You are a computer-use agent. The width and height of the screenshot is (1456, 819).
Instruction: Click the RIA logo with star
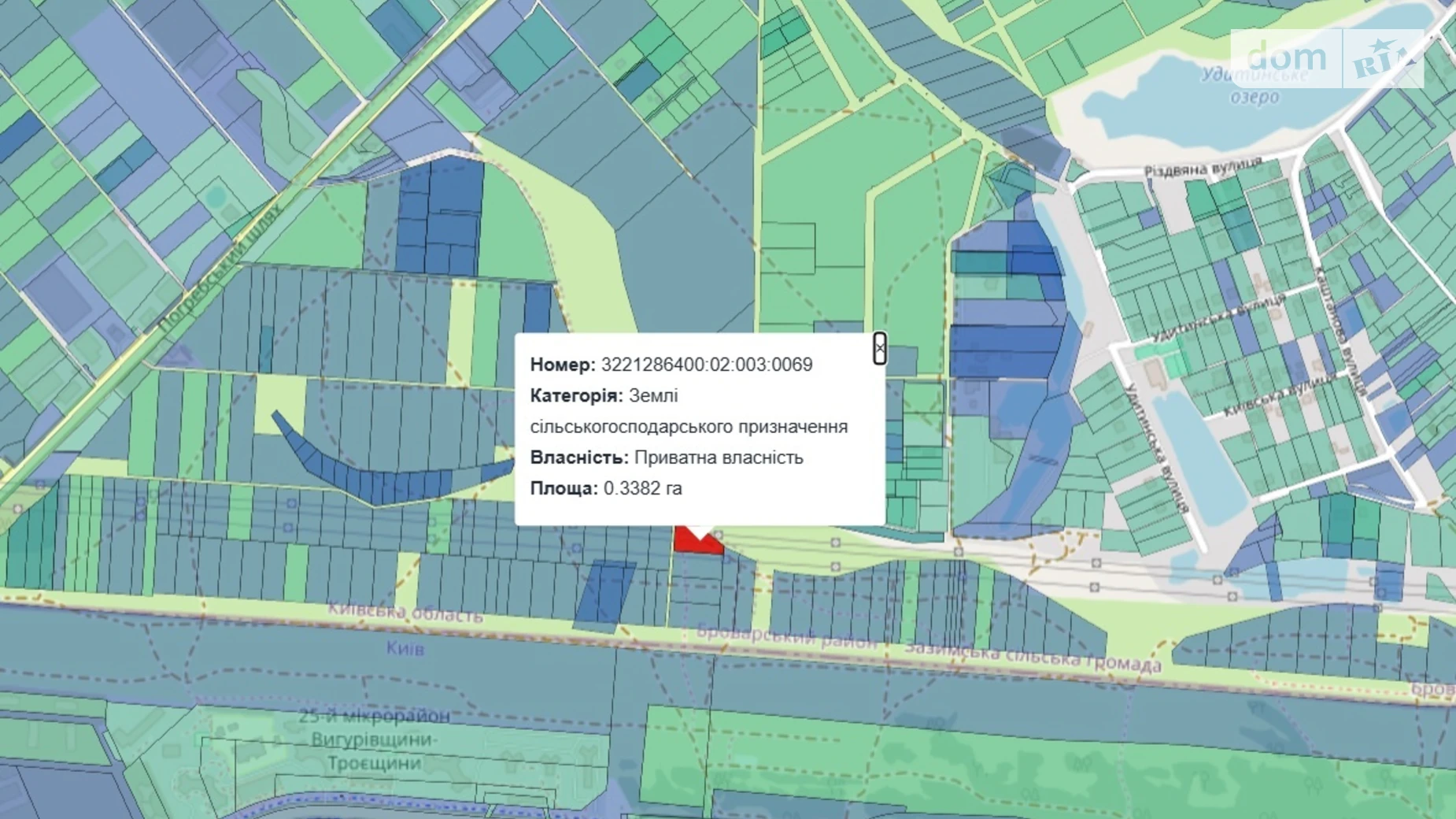point(1384,59)
